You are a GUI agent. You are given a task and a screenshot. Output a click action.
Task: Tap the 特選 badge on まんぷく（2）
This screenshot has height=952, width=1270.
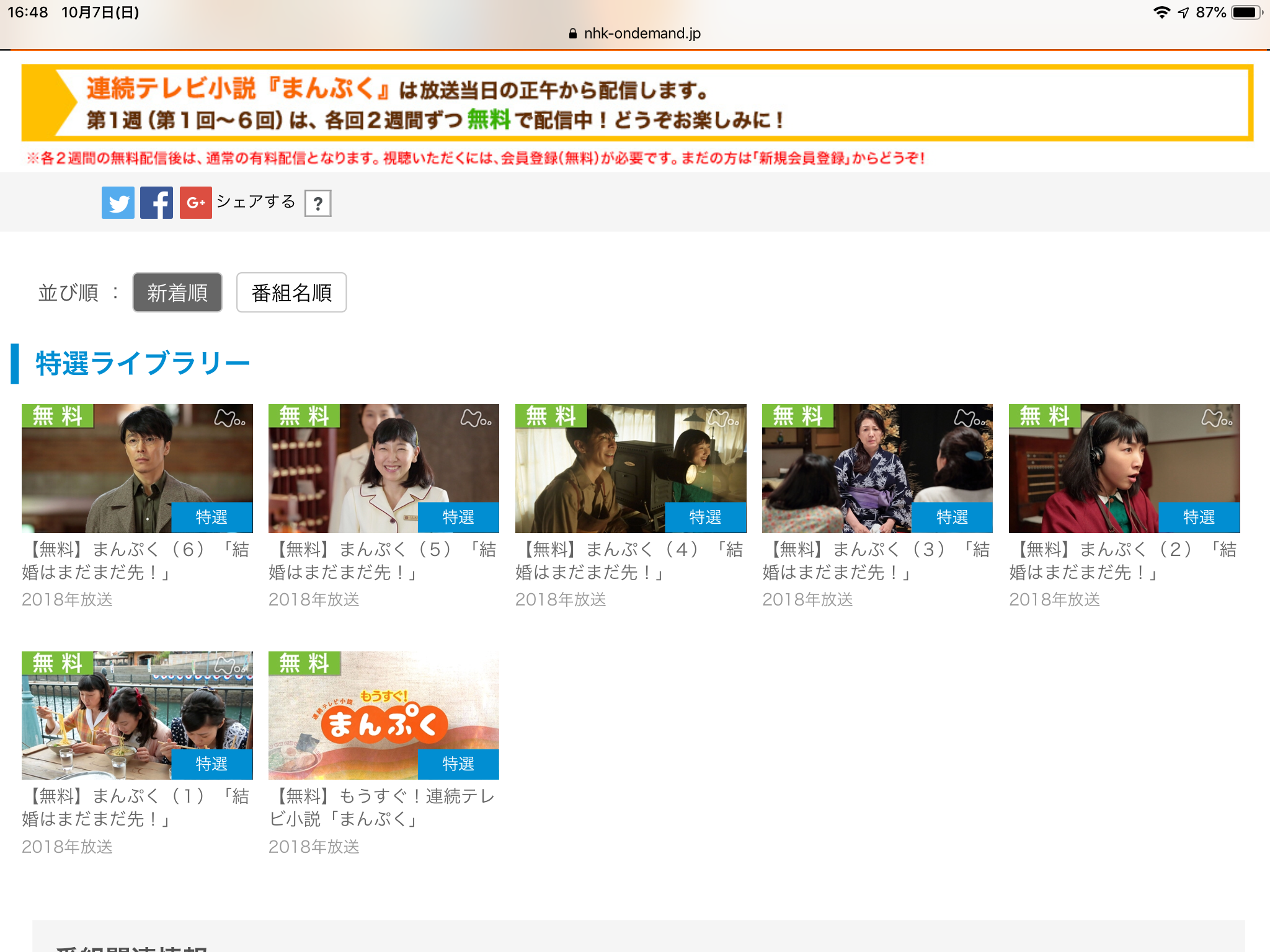pyautogui.click(x=1199, y=518)
